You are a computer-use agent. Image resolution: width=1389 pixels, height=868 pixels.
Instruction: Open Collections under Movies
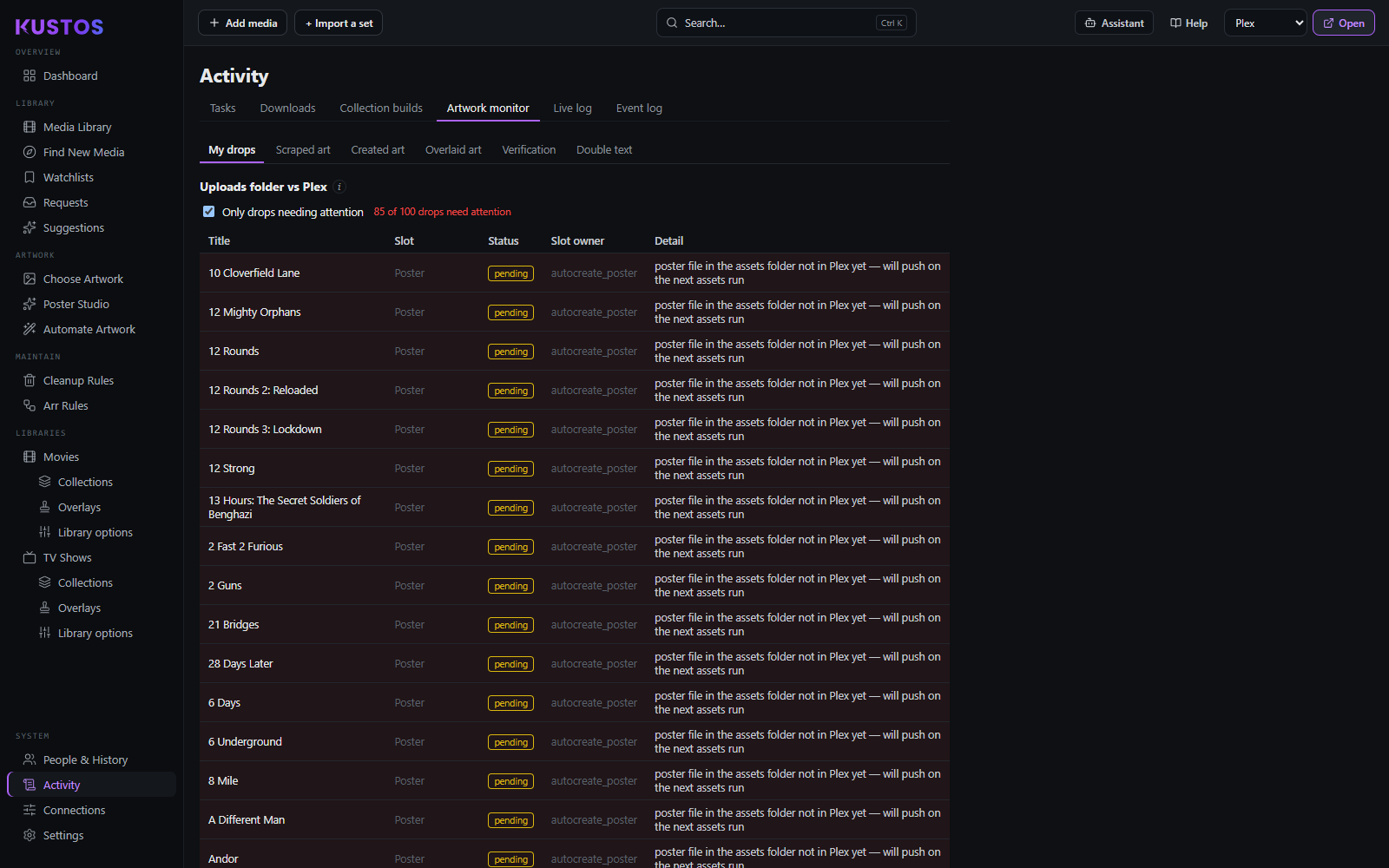click(x=85, y=482)
